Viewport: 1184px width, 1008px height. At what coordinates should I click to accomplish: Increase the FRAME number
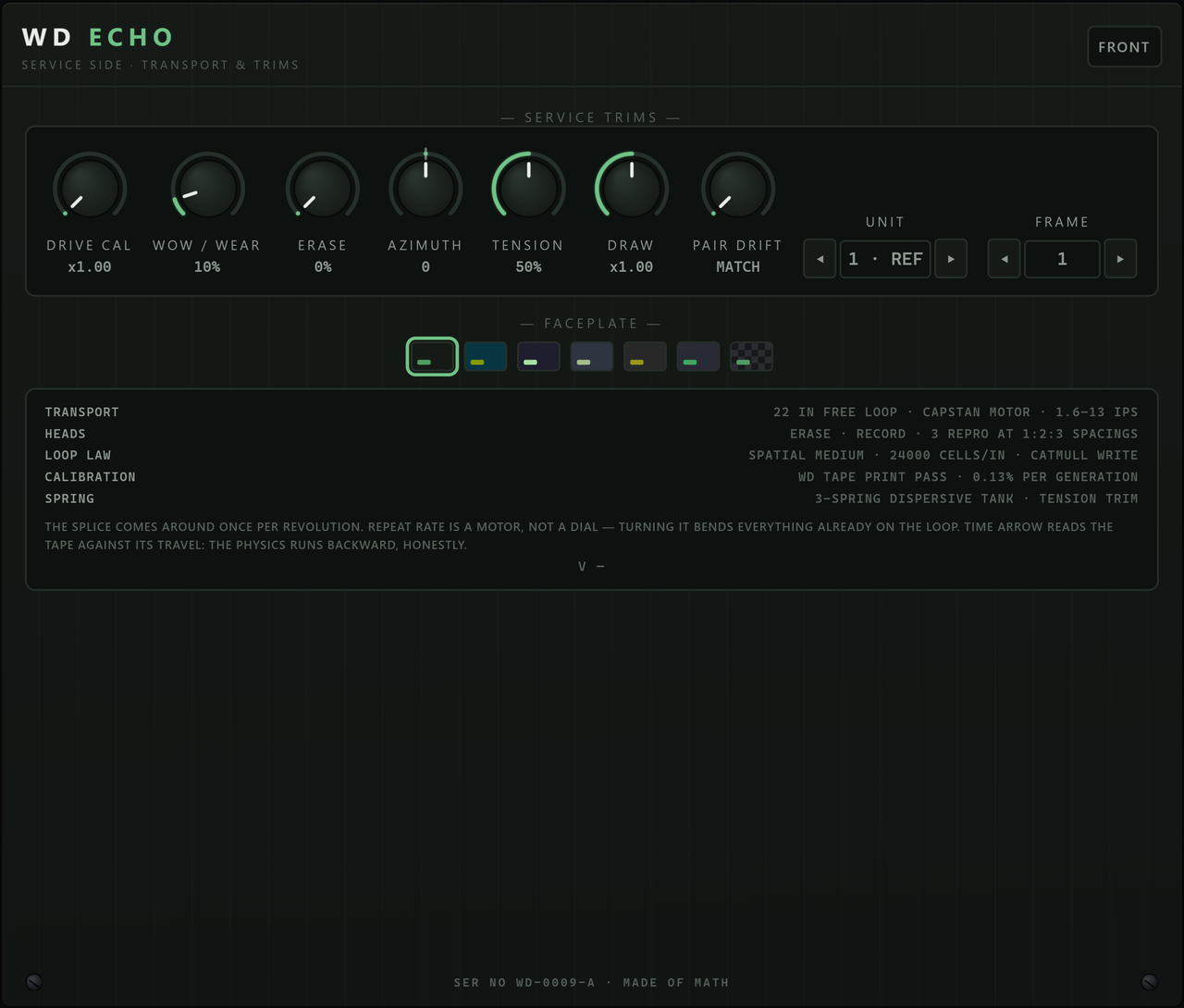click(x=1120, y=259)
